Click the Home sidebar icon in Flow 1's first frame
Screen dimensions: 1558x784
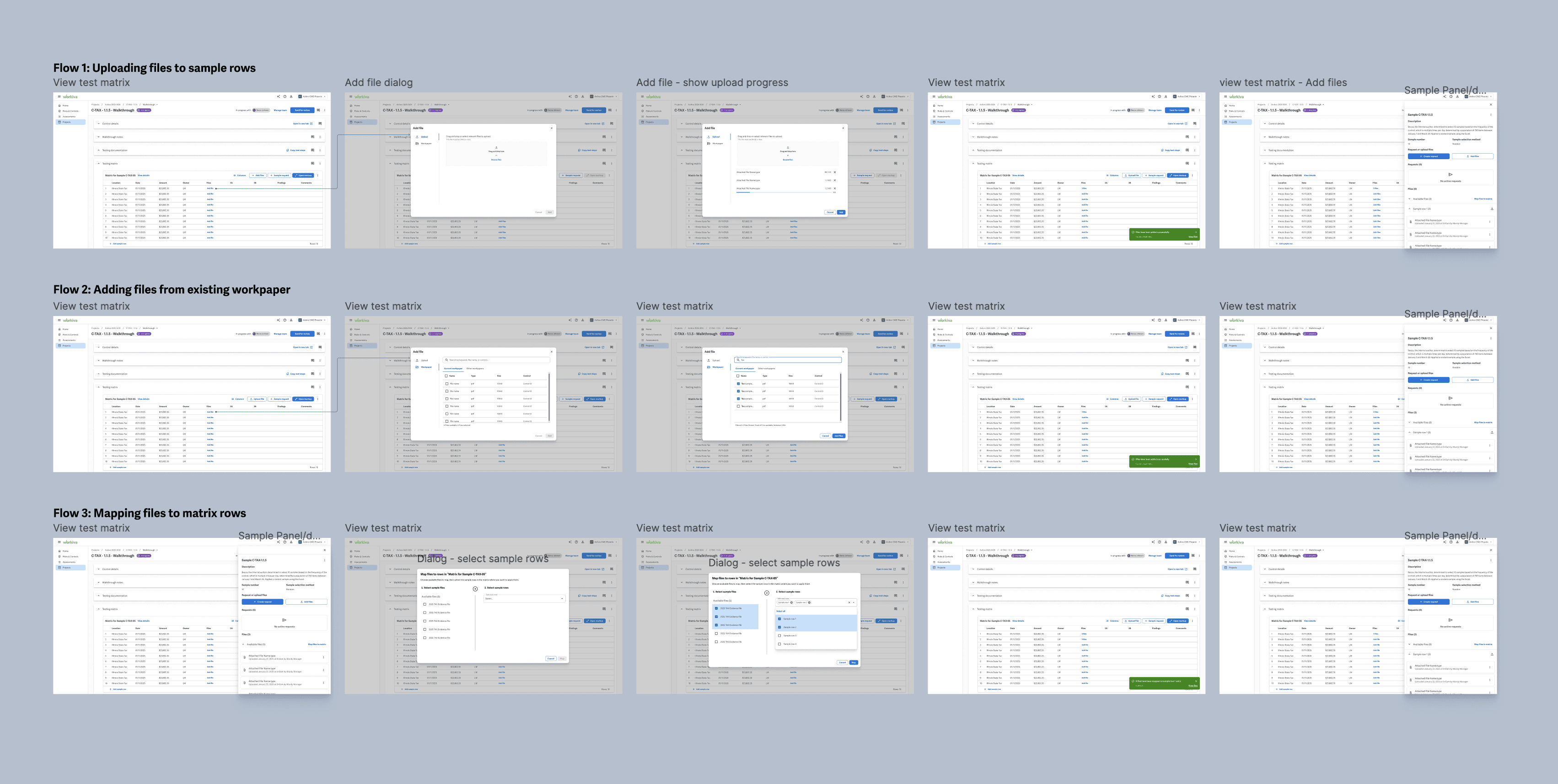click(x=60, y=105)
